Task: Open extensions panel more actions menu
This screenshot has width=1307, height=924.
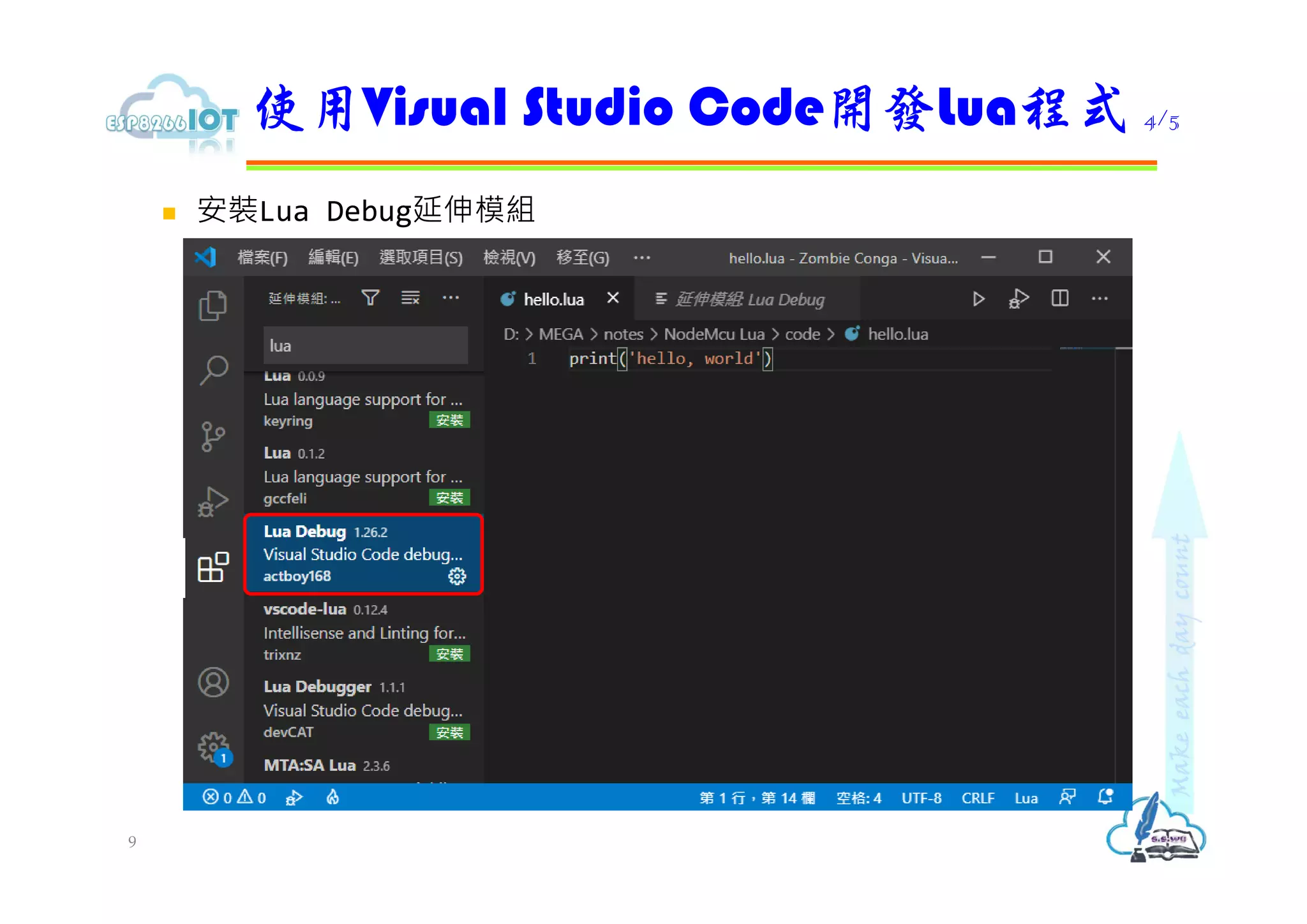Action: [x=451, y=298]
